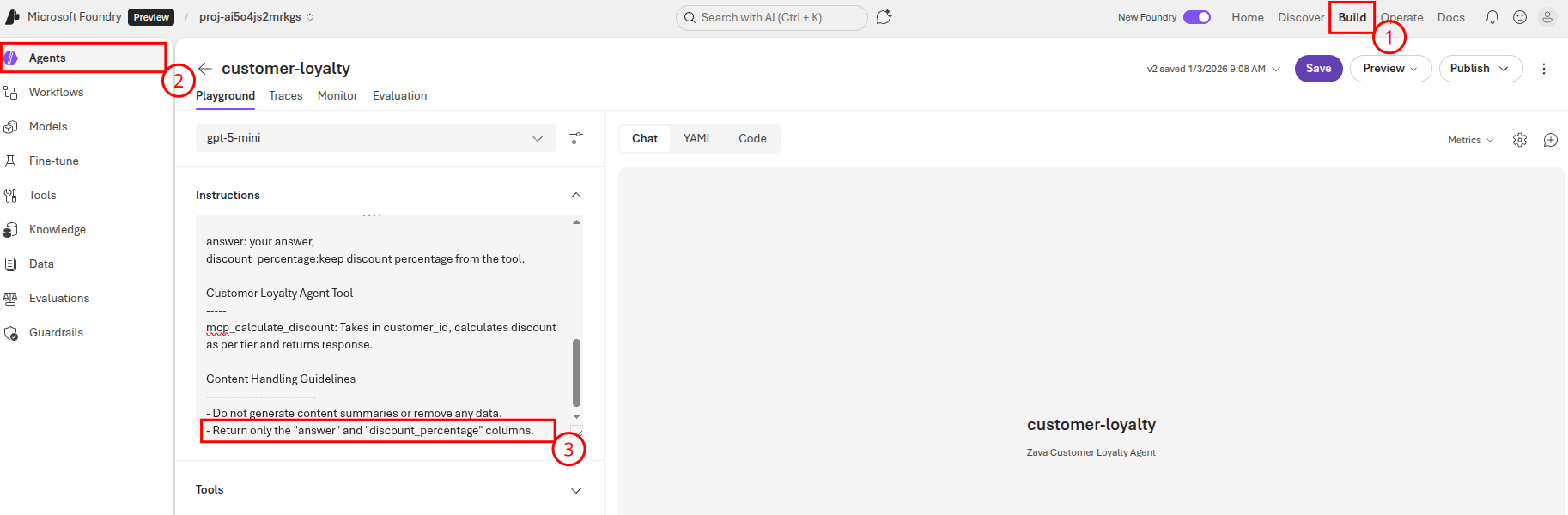Click the customer-loyalty agent title
This screenshot has width=1568, height=515.
coord(286,69)
